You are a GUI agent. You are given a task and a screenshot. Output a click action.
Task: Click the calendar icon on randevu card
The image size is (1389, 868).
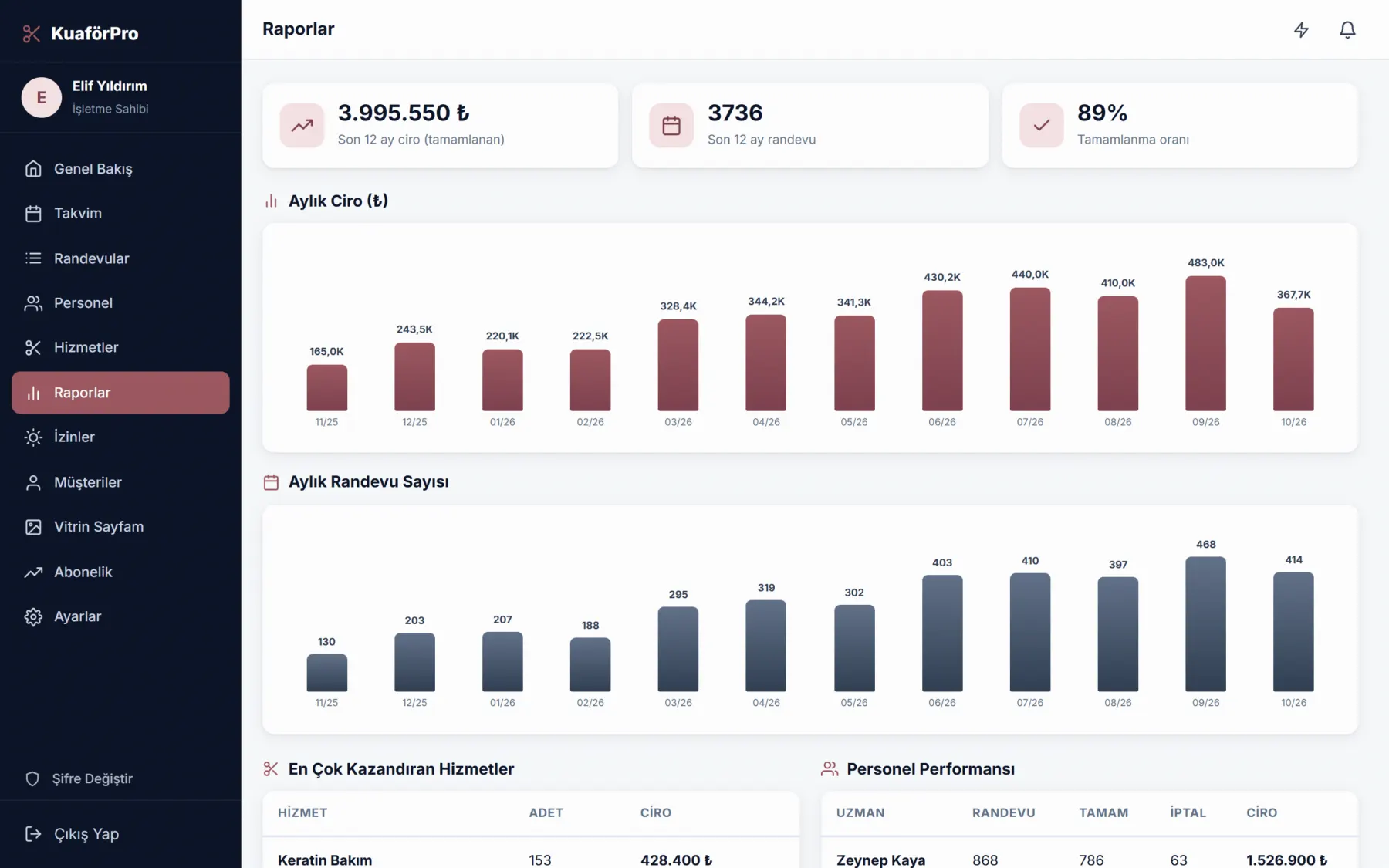click(x=671, y=125)
